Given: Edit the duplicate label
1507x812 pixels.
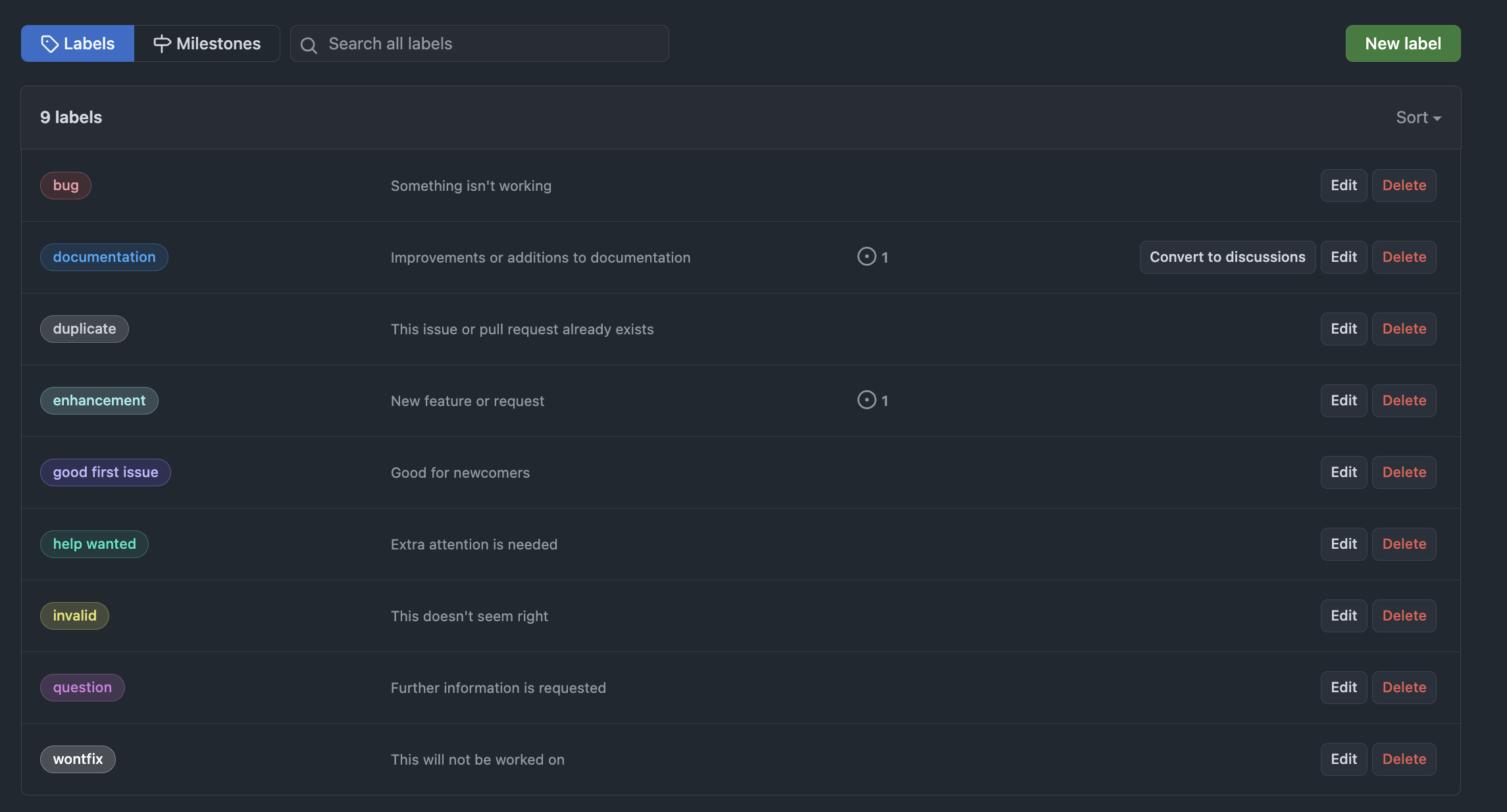Looking at the screenshot, I should point(1343,329).
